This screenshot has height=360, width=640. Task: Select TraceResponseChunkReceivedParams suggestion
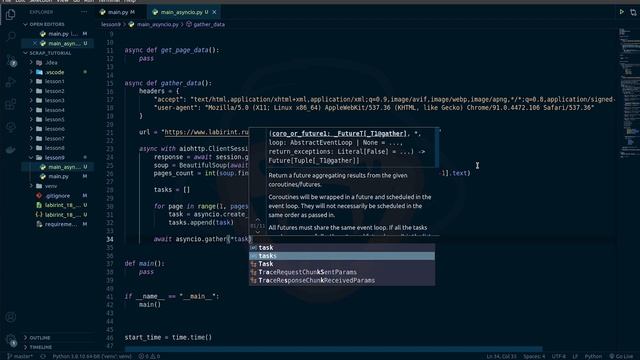click(342, 280)
